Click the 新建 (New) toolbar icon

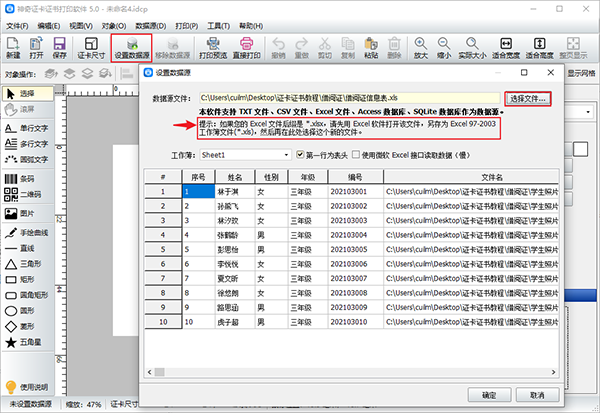coord(13,48)
